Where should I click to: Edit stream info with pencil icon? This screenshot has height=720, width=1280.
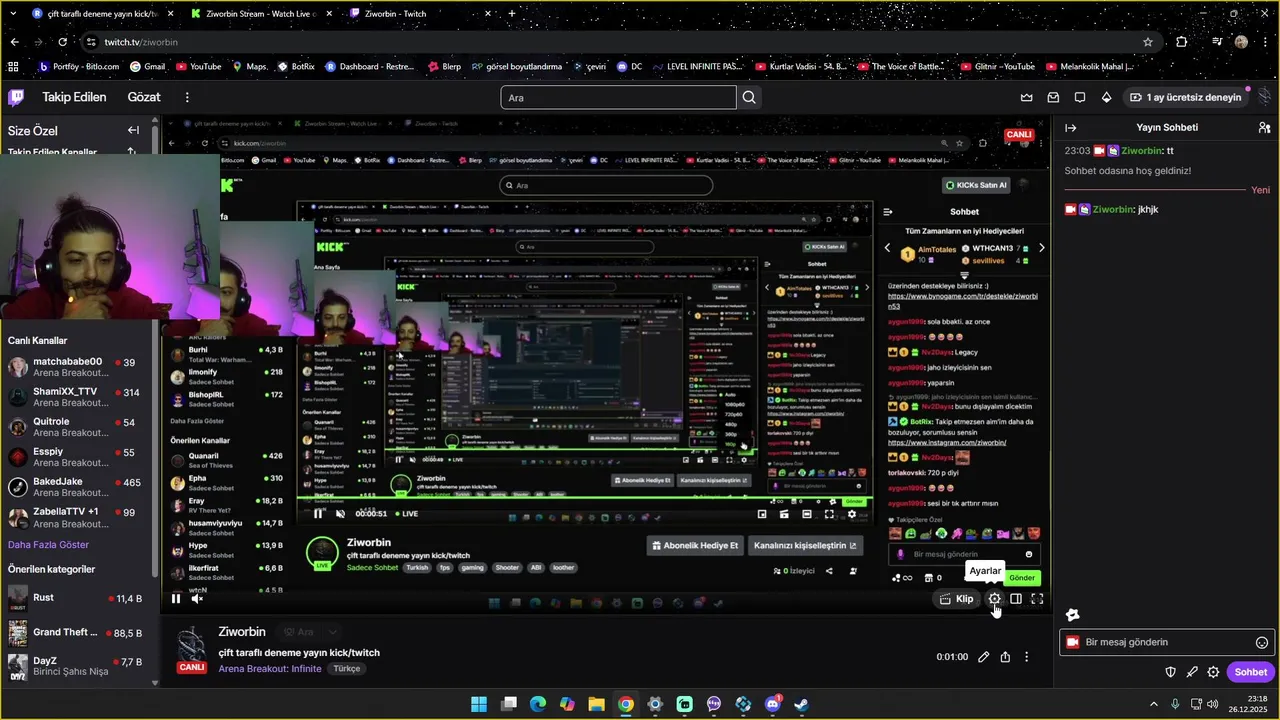coord(984,657)
